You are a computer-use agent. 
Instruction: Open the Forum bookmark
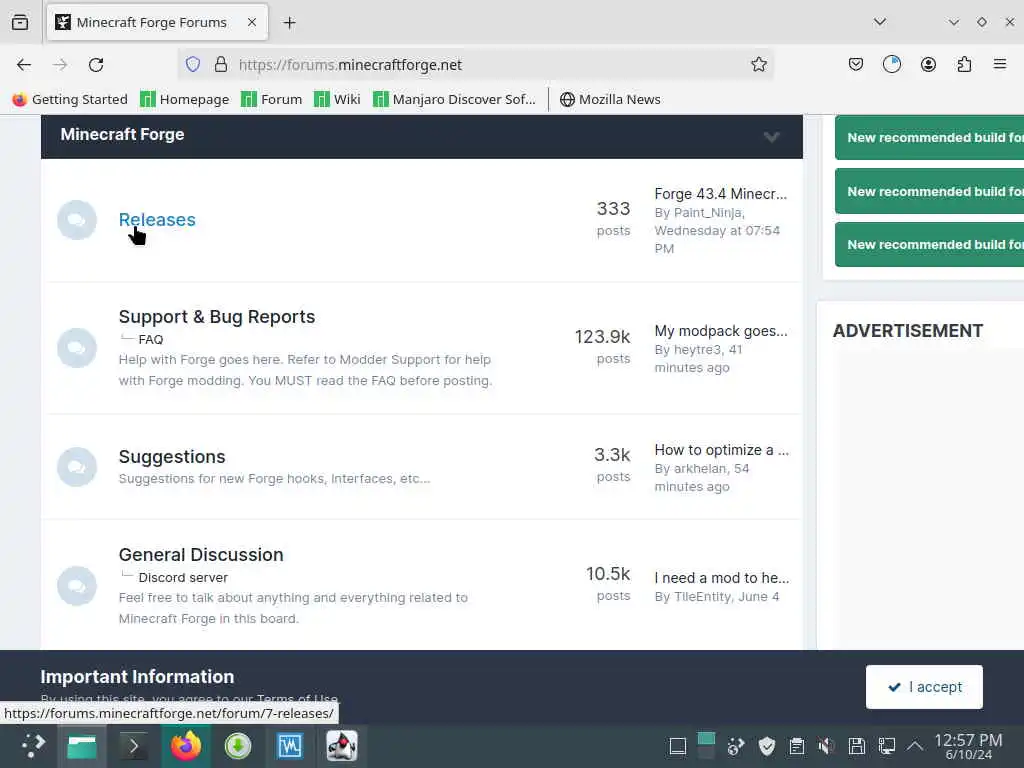coord(272,99)
